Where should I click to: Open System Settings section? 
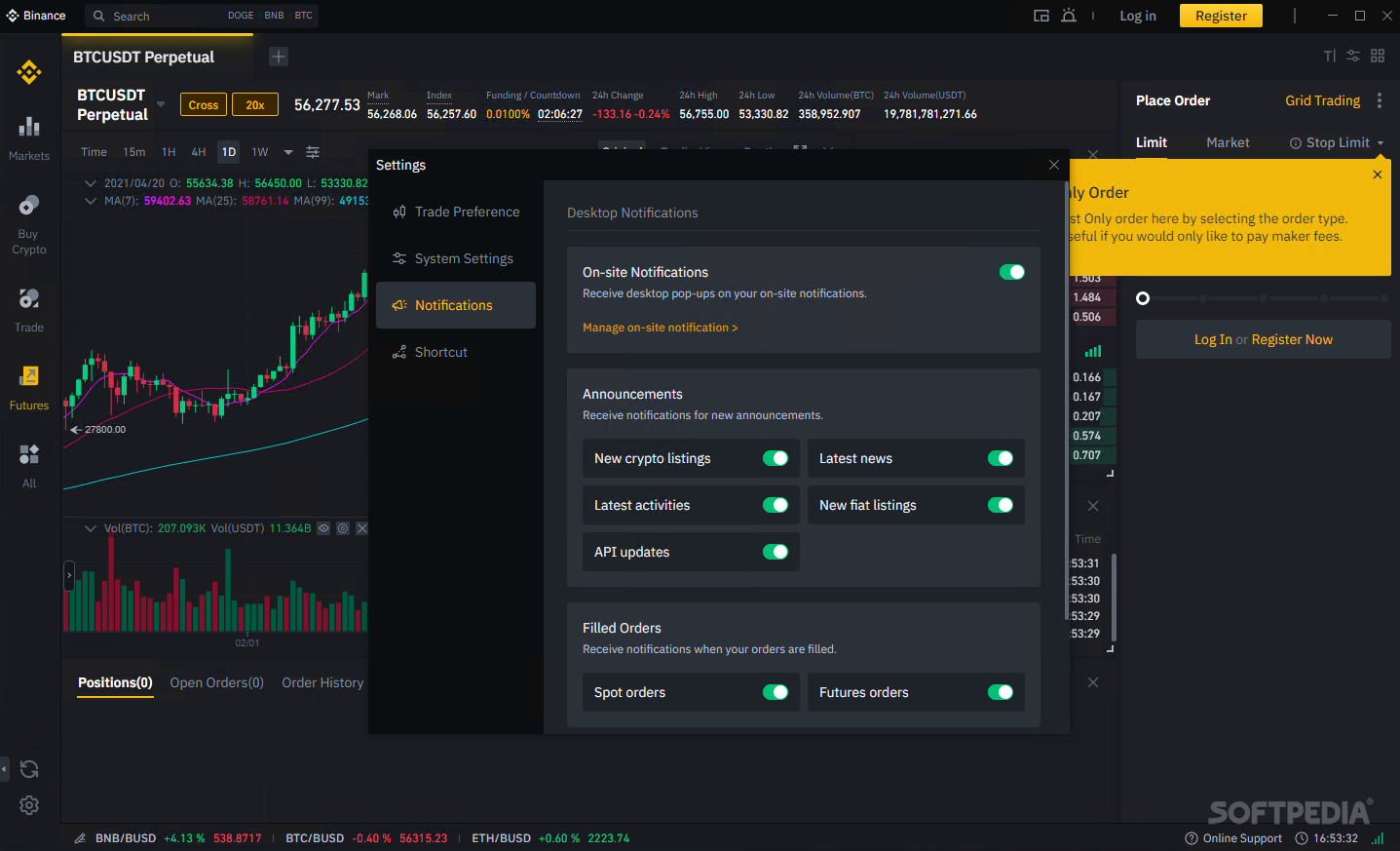click(456, 258)
